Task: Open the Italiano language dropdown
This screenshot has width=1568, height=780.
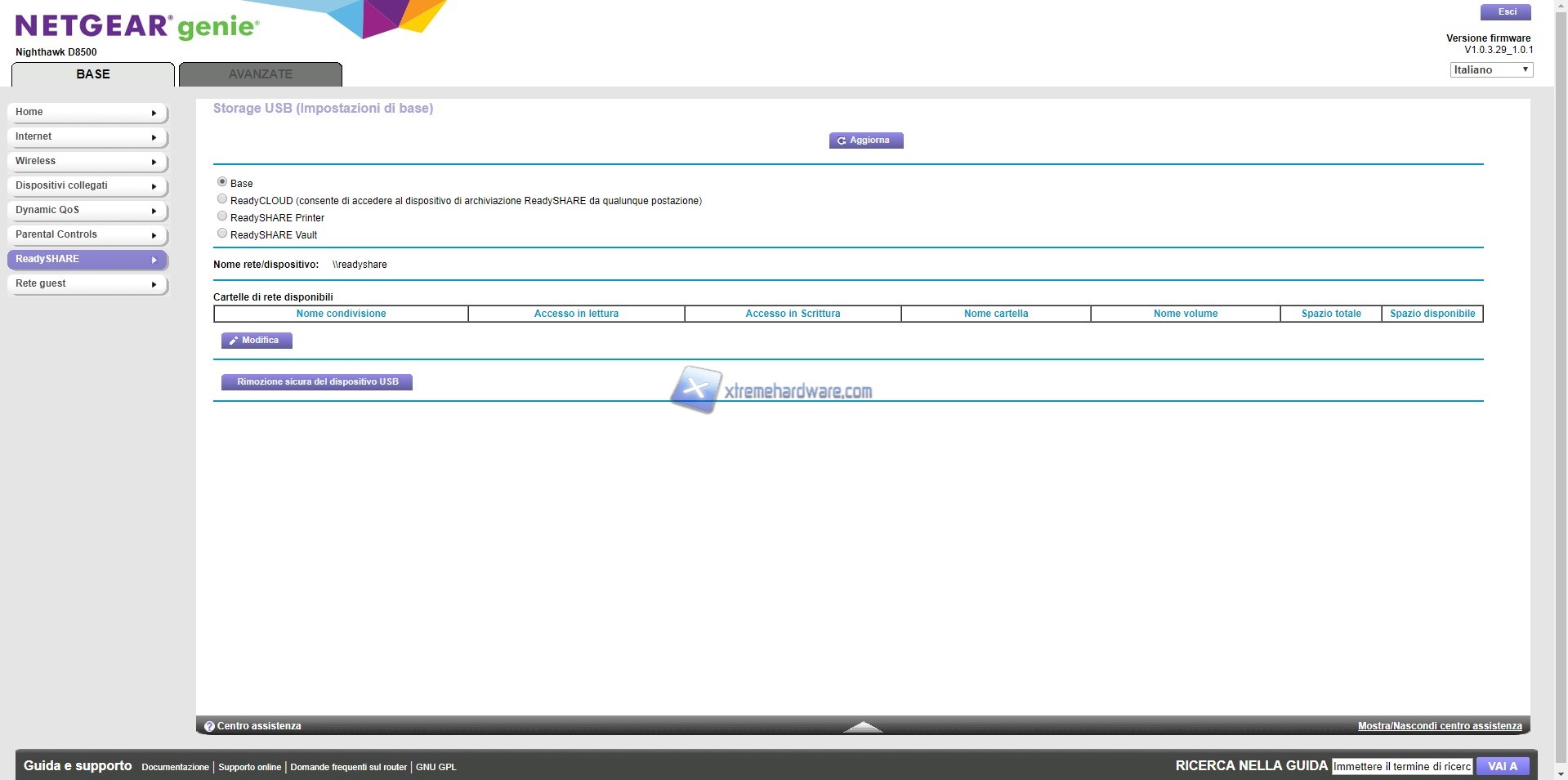Action: [x=1491, y=70]
